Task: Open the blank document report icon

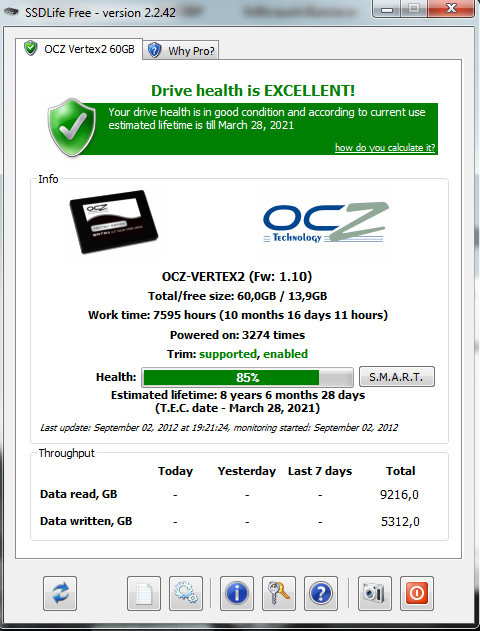Action: [144, 594]
